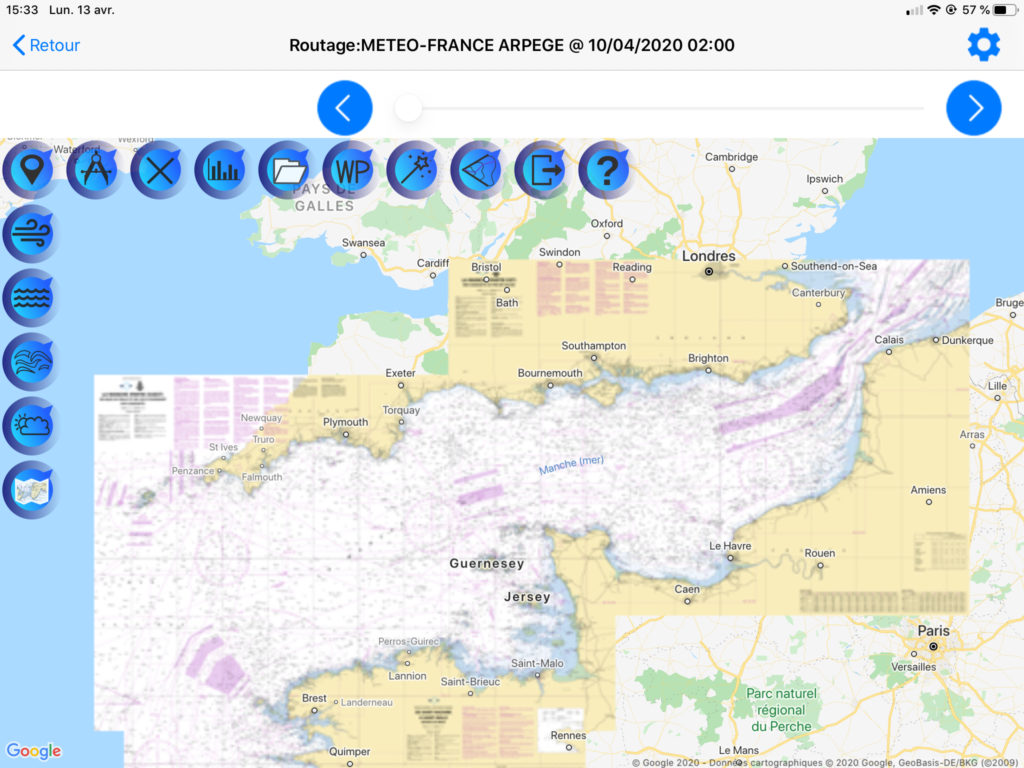Viewport: 1024px width, 768px height.
Task: Tap the location pin marker icon
Action: [30, 170]
